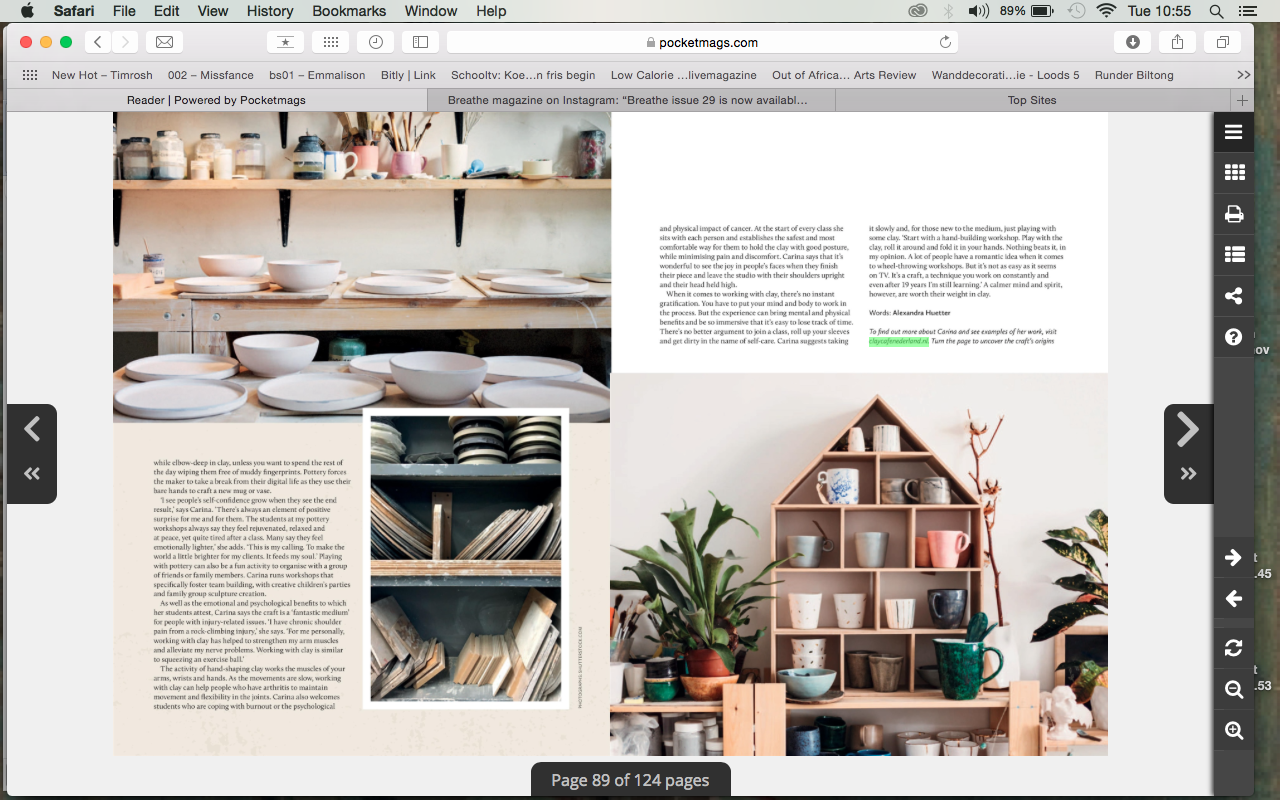This screenshot has width=1280, height=800.
Task: Open bs01 – Emmalison bookmark
Action: 317,75
